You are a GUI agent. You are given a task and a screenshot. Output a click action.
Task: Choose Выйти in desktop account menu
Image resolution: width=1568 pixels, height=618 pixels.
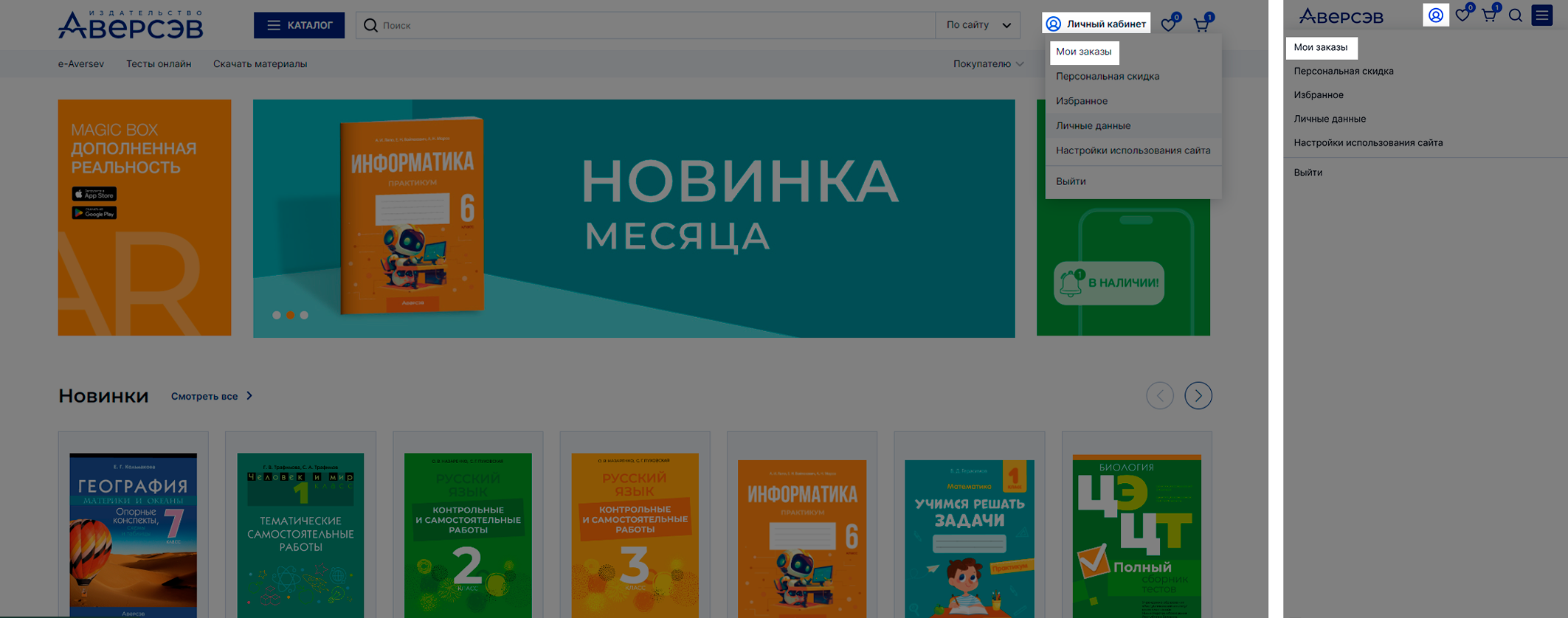[x=1071, y=181]
